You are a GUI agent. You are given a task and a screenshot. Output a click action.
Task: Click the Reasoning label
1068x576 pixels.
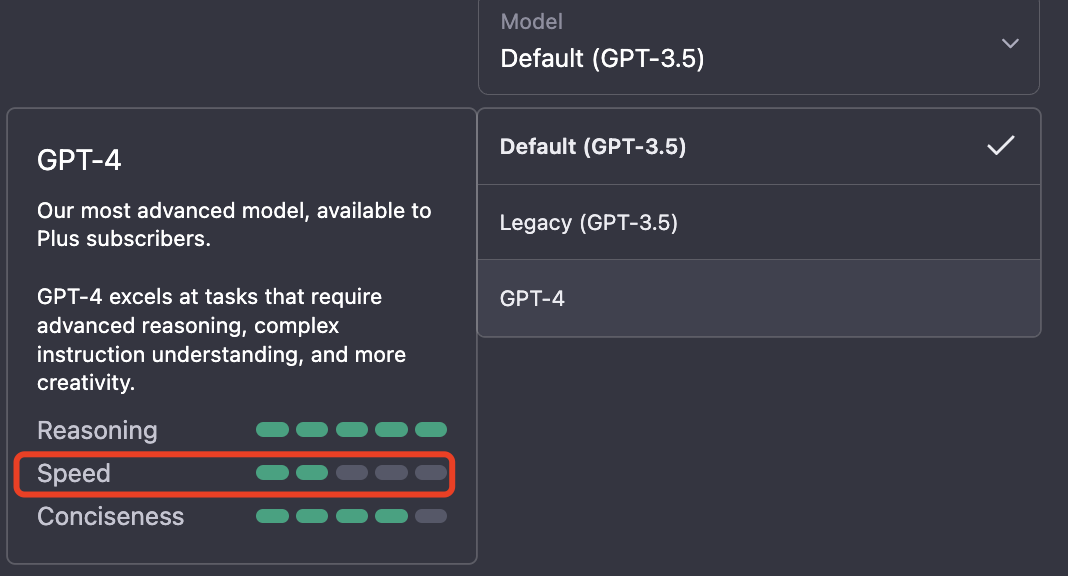pyautogui.click(x=97, y=431)
